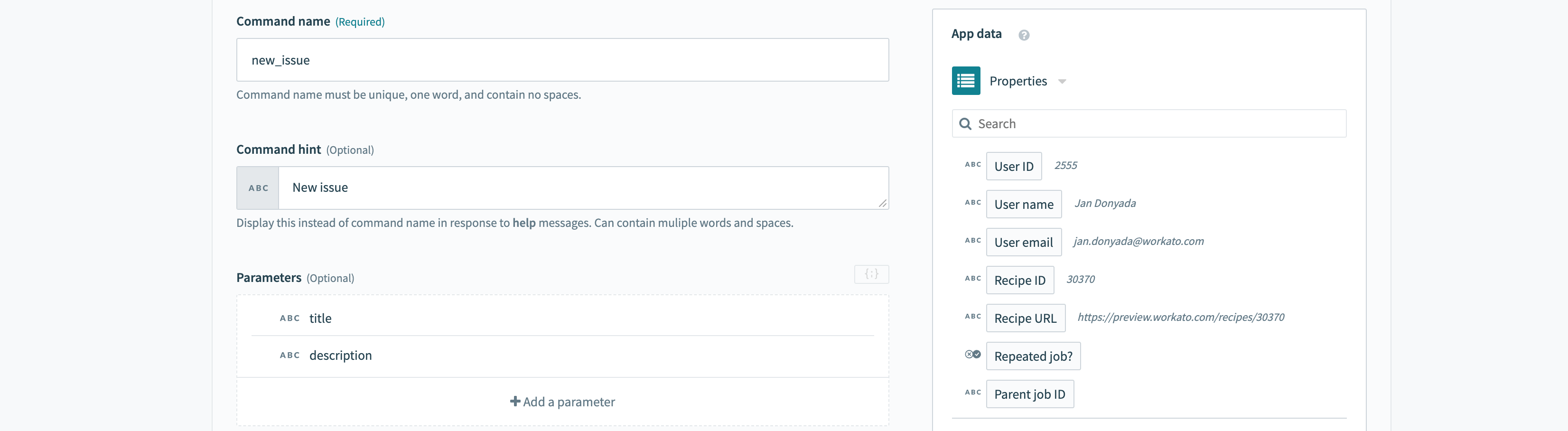Focus the Command name field containing new_issue
This screenshot has height=431, width=1568.
pos(562,60)
